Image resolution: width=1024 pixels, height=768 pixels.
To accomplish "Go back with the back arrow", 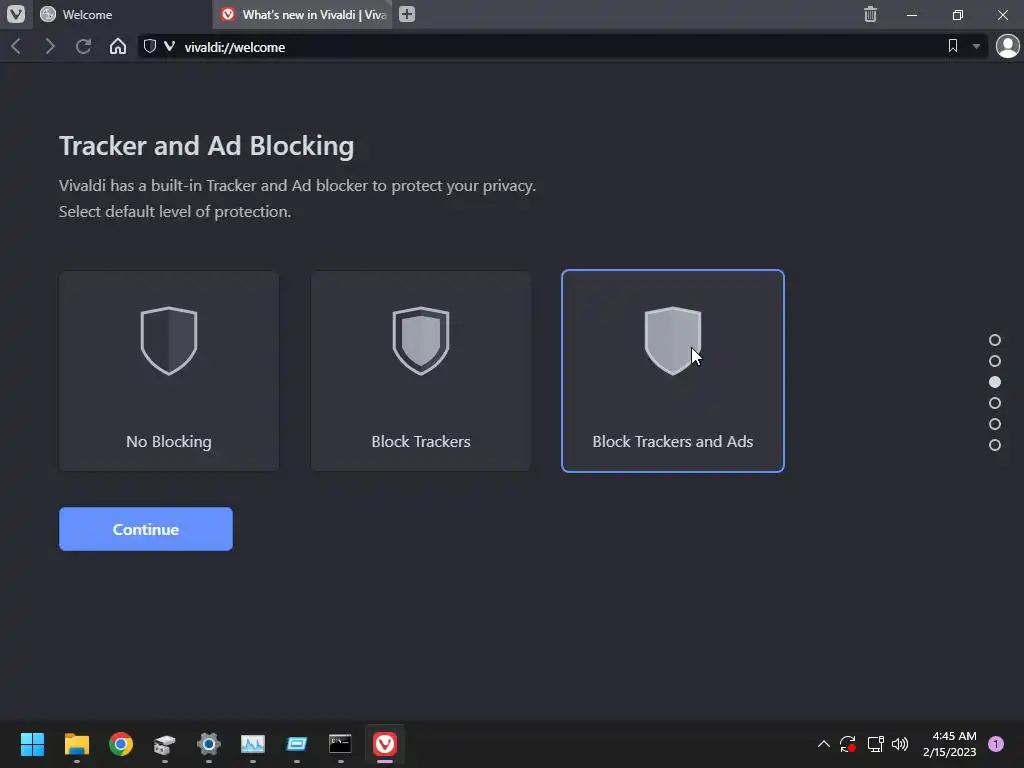I will pyautogui.click(x=16, y=46).
